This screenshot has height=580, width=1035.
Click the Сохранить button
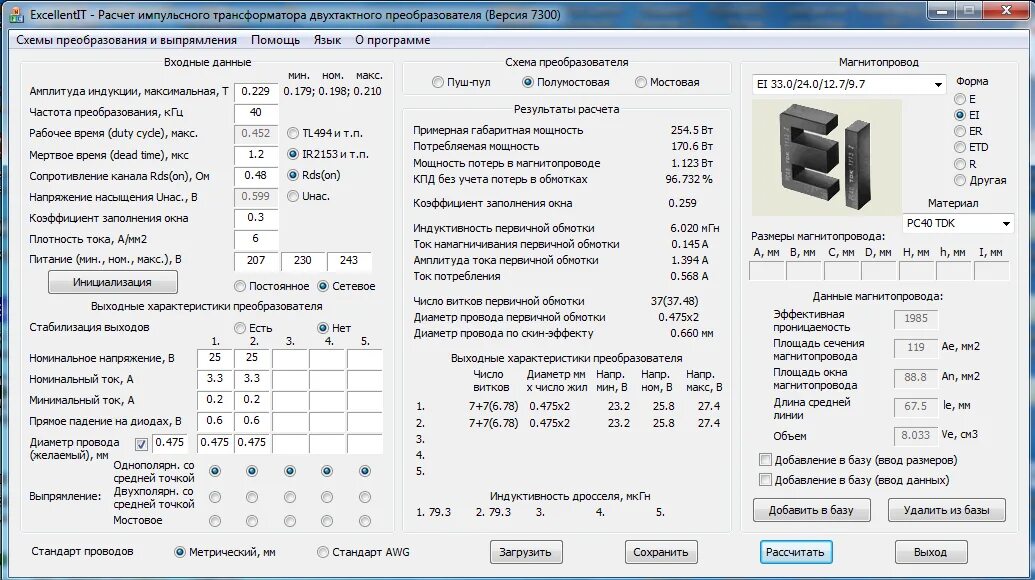tap(661, 552)
